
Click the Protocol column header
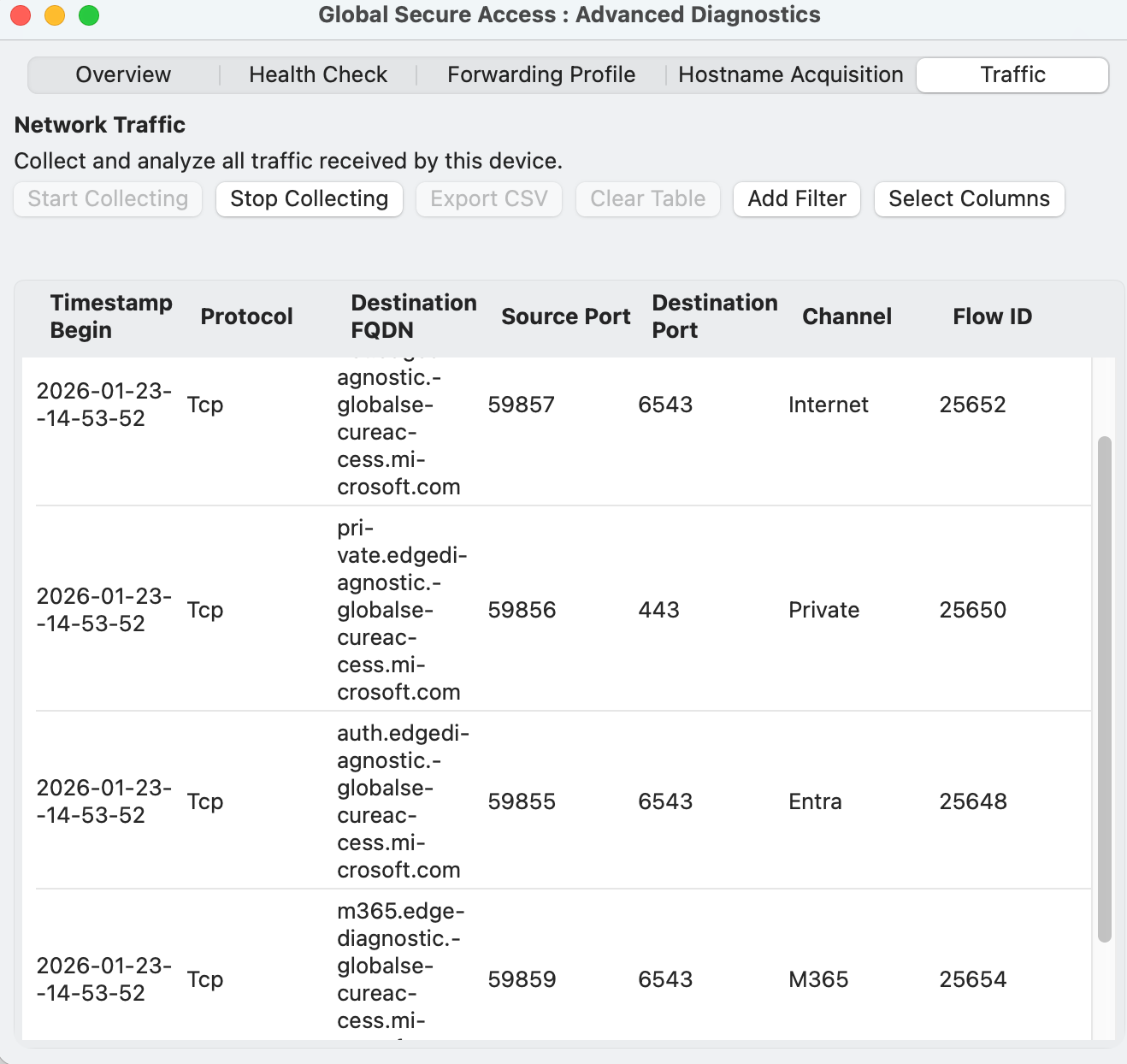pos(246,316)
